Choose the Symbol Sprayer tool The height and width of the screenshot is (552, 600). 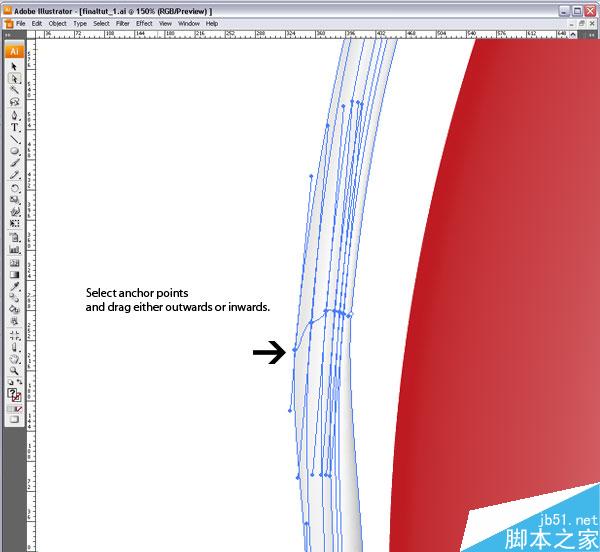pyautogui.click(x=14, y=238)
